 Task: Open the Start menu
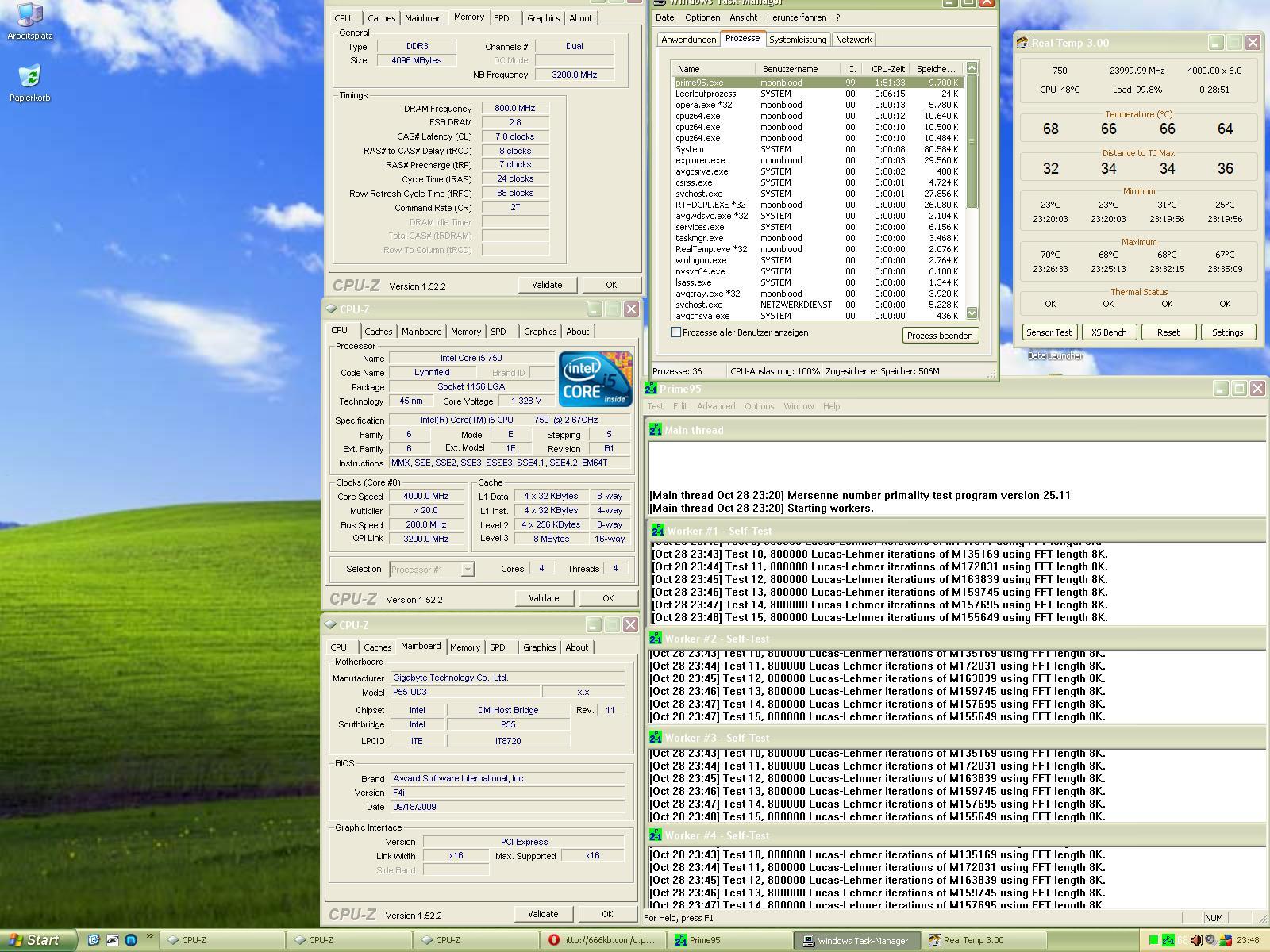[x=38, y=940]
